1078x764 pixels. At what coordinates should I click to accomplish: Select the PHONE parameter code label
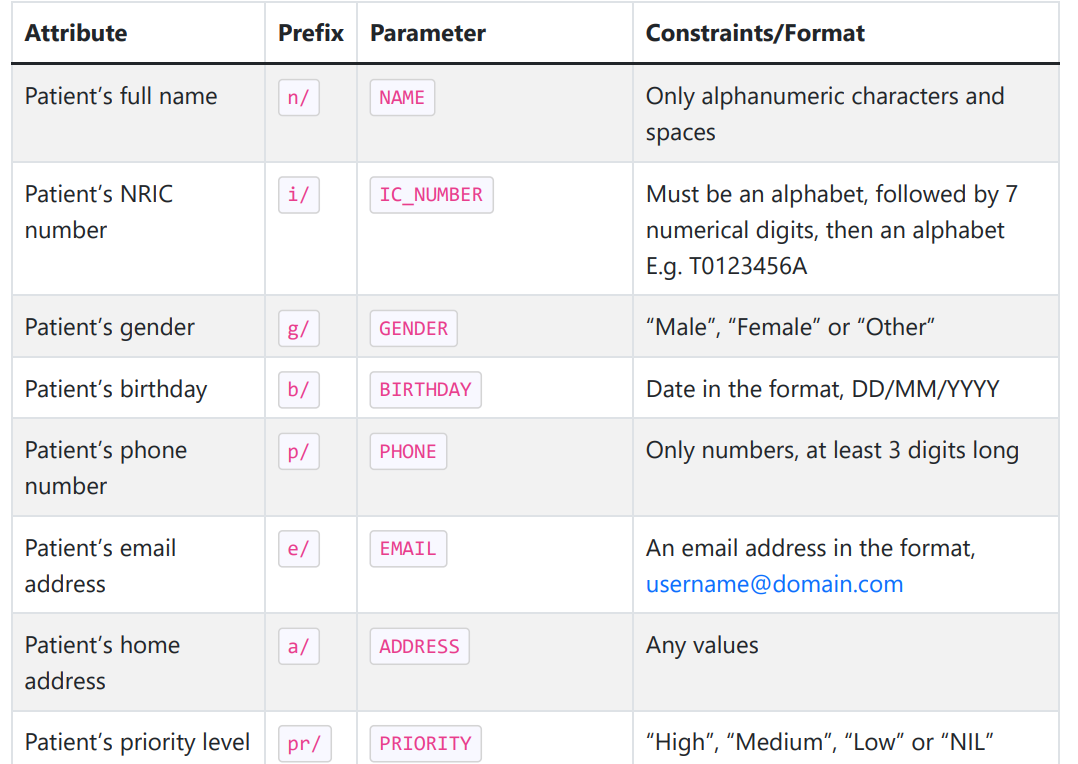408,451
